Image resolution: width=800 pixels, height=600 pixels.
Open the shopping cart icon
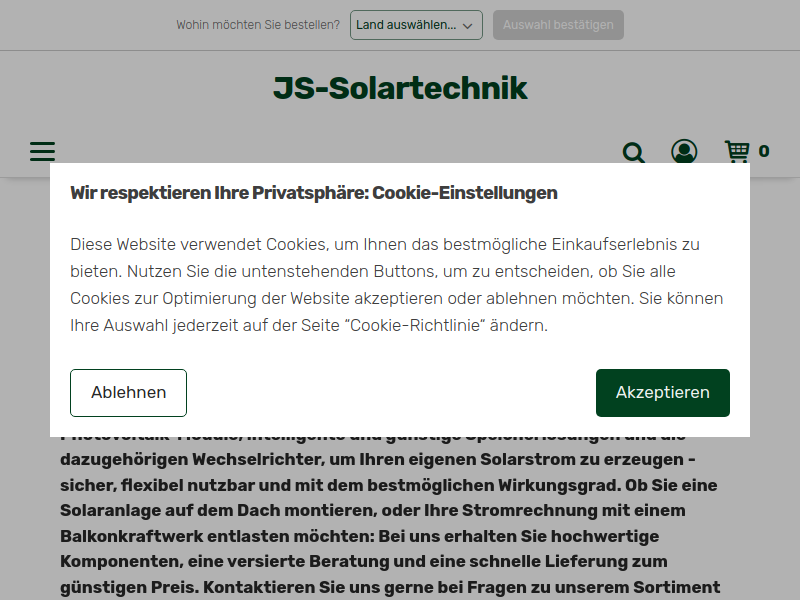737,152
